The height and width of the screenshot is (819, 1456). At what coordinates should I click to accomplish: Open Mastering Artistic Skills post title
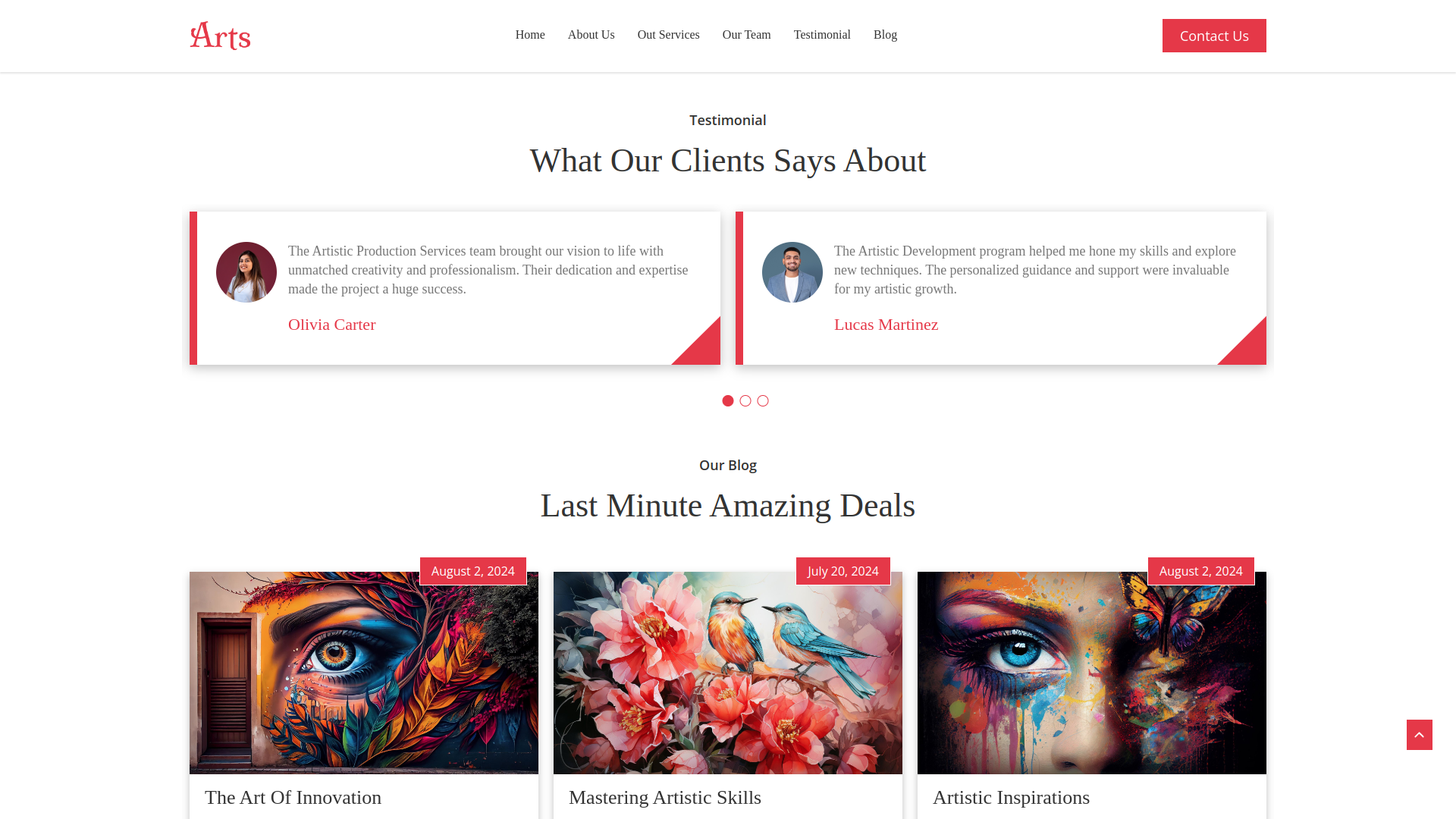pyautogui.click(x=664, y=798)
